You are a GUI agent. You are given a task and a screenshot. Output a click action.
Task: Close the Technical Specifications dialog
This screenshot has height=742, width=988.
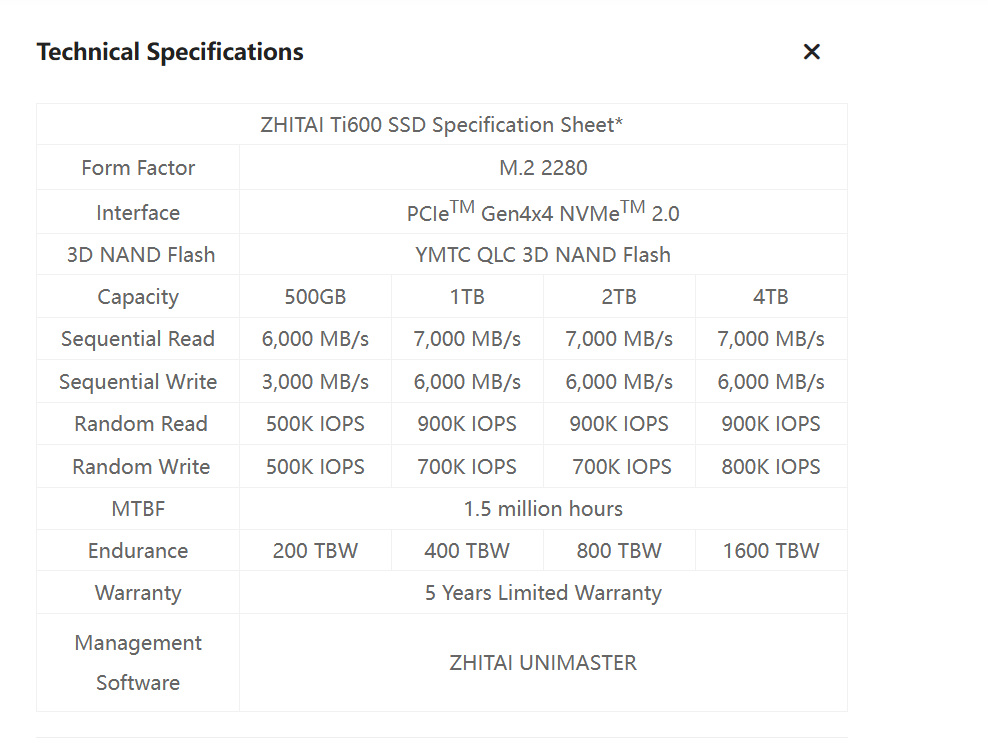pos(811,52)
